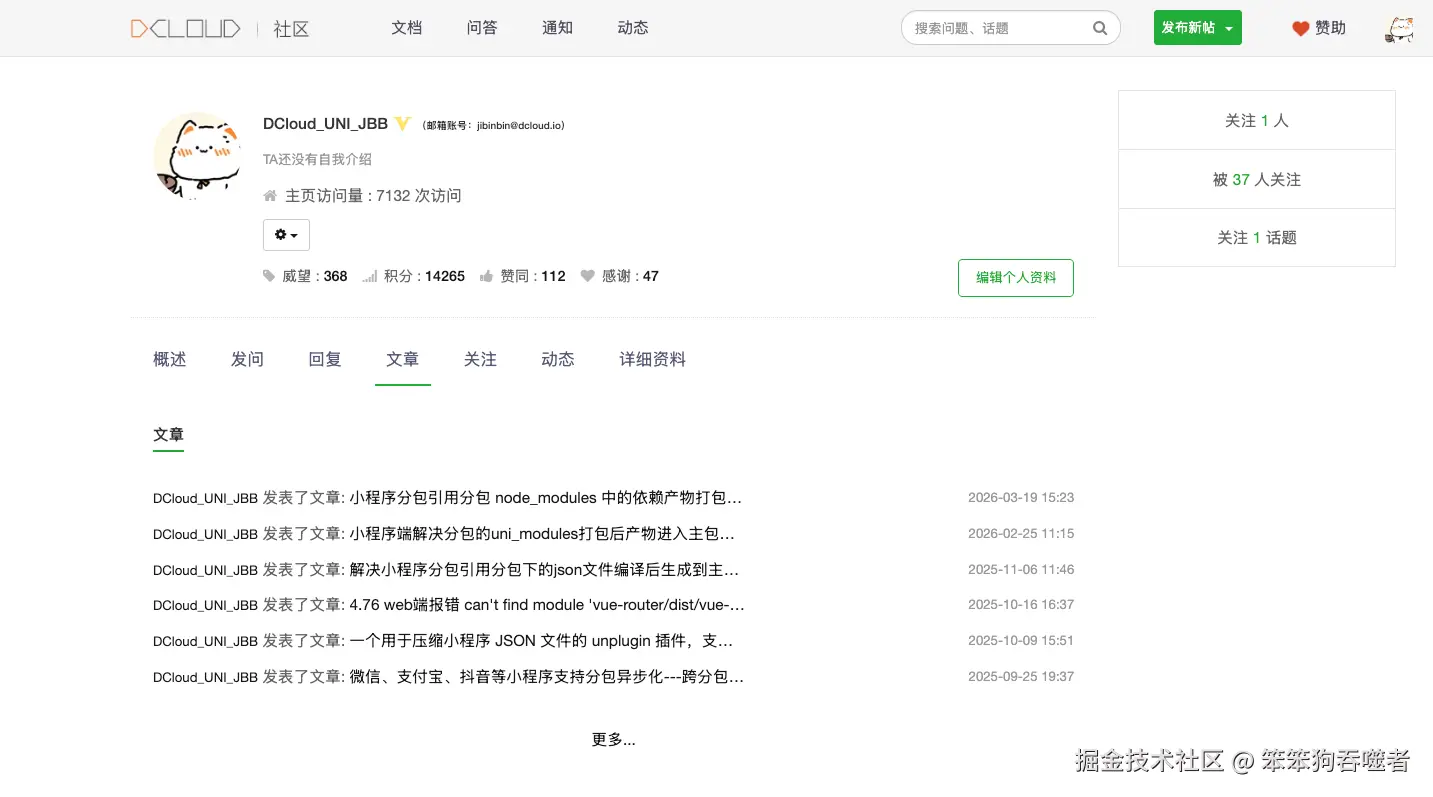The image size is (1433, 797).
Task: Click the search magnifier icon
Action: (1100, 28)
